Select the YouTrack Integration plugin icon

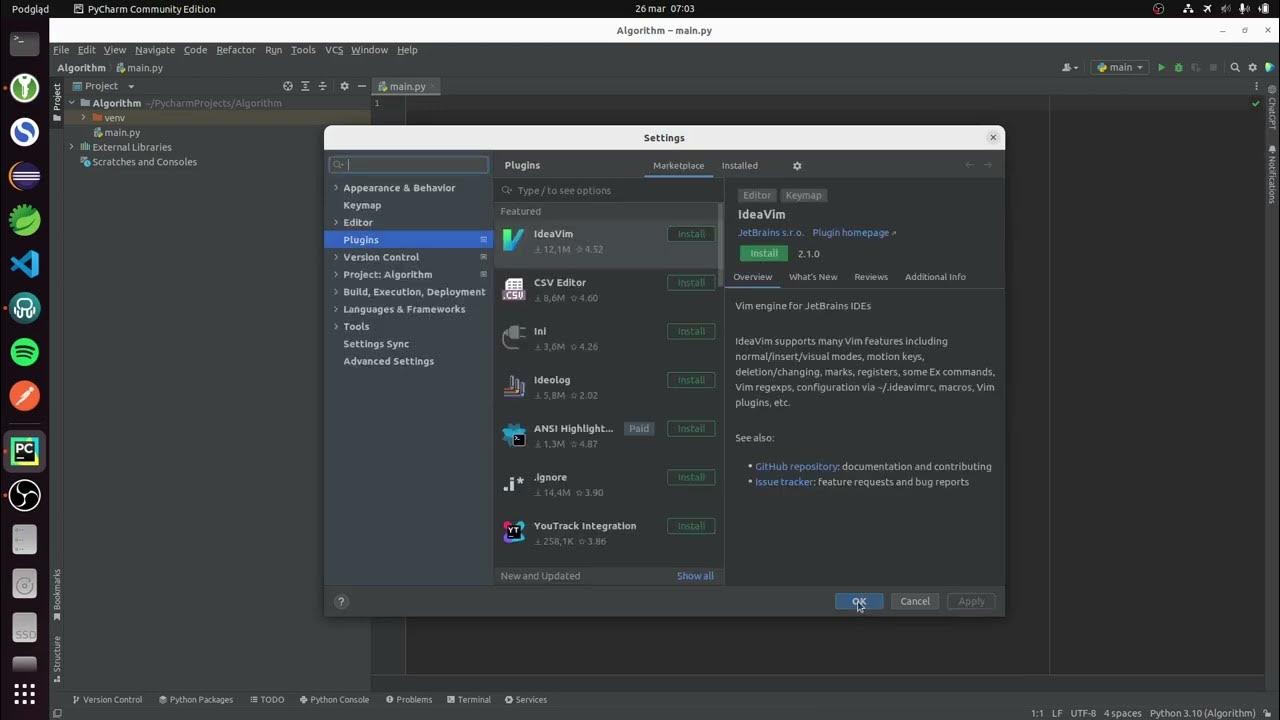point(513,532)
